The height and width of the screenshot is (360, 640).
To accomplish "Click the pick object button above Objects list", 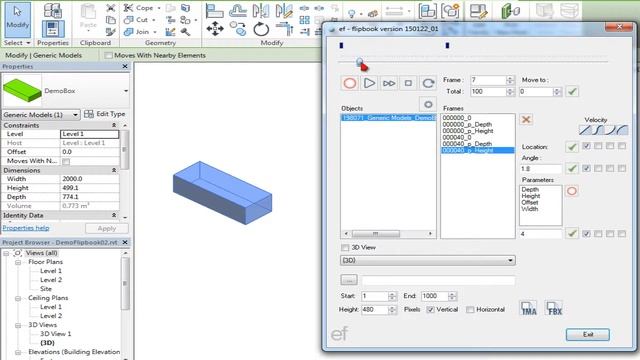I will coord(428,104).
